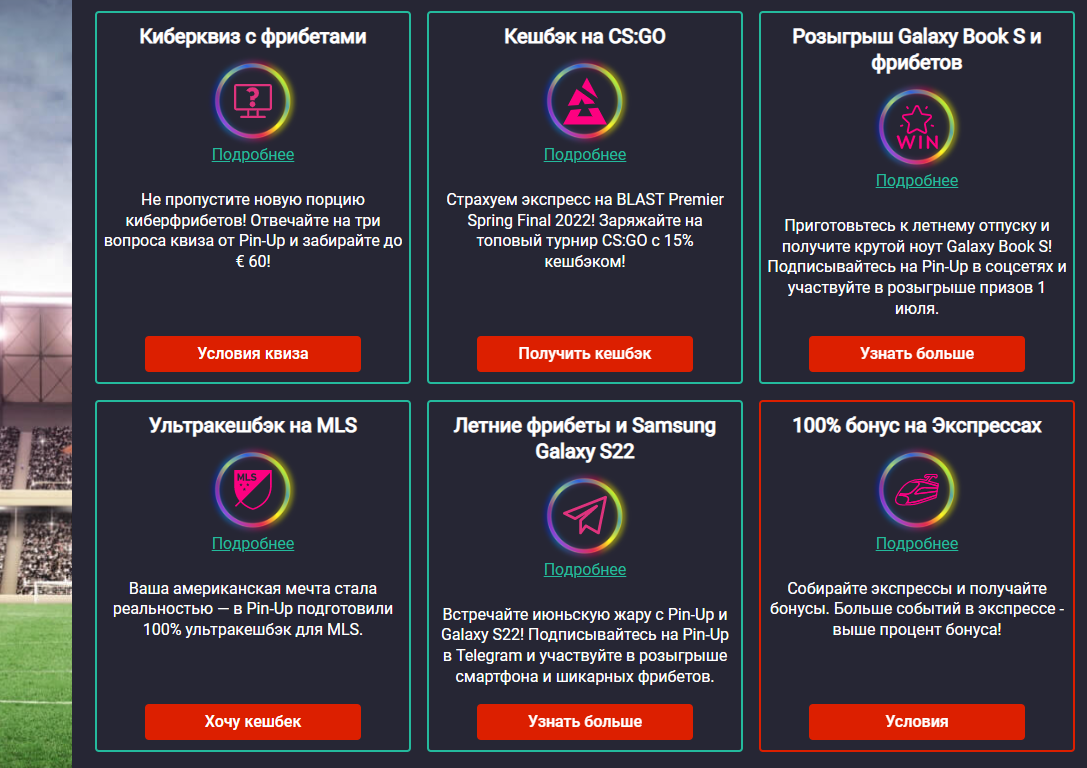
Task: Click the express train icon
Action: [917, 490]
